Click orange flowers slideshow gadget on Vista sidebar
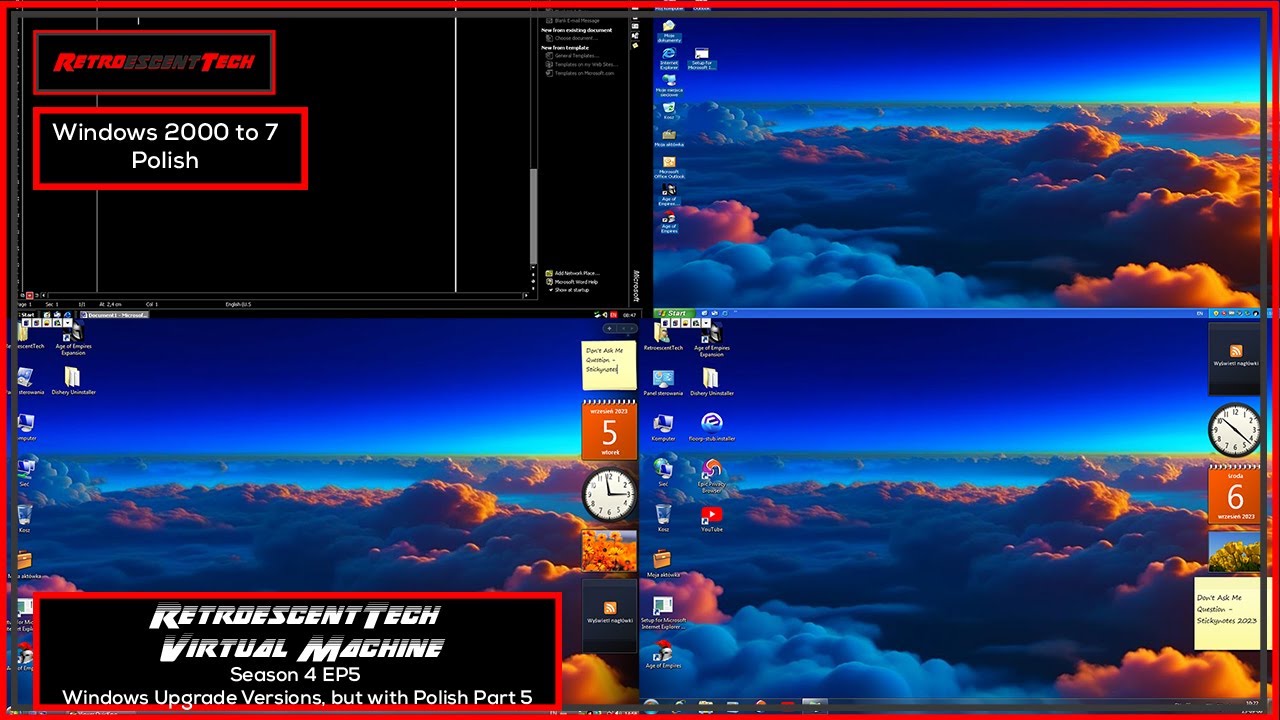The width and height of the screenshot is (1280, 720). pyautogui.click(x=609, y=551)
